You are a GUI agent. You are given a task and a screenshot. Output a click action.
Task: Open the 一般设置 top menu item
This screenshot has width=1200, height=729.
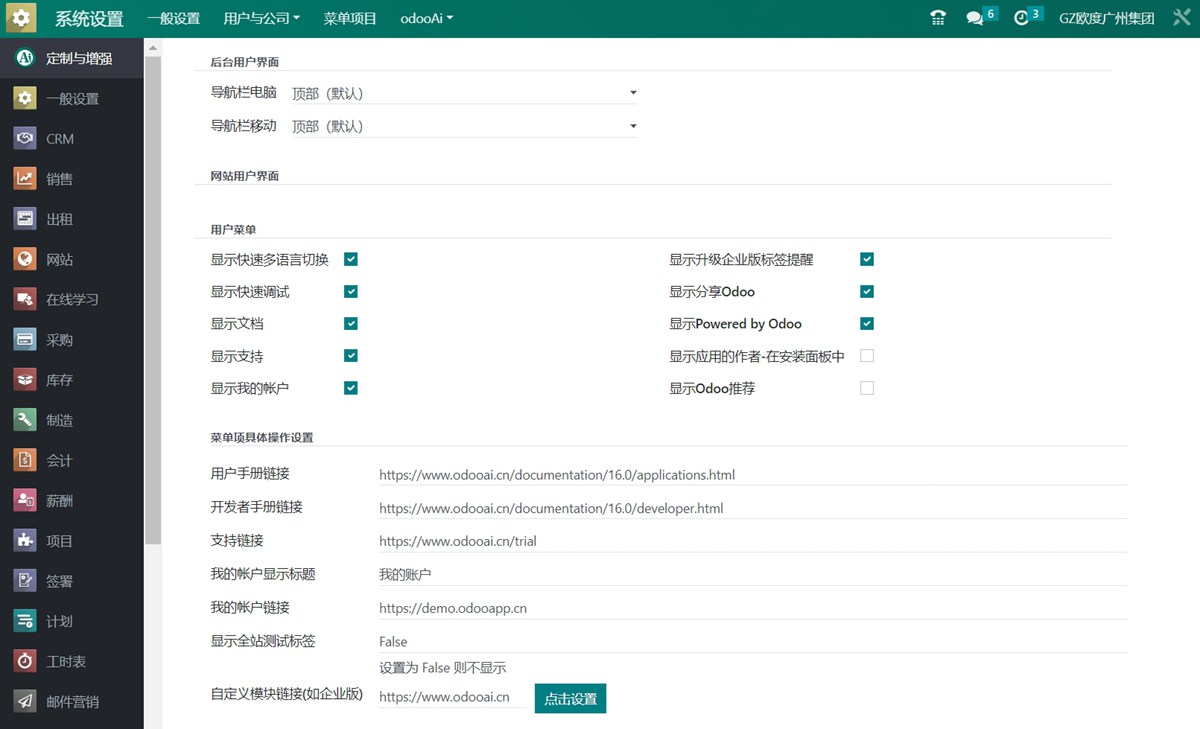[173, 18]
